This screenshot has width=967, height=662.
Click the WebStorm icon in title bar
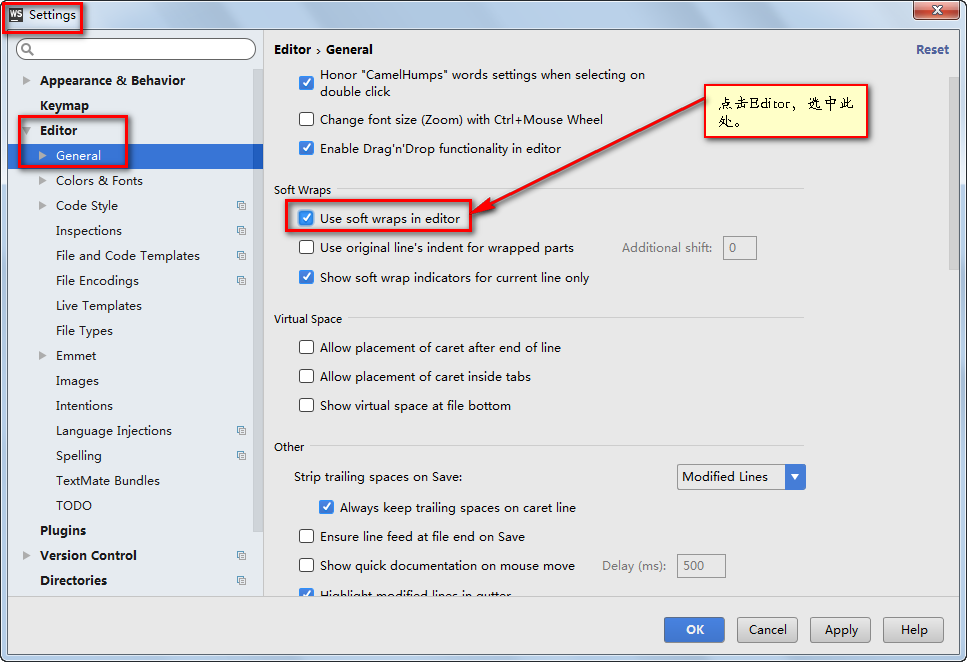point(16,15)
